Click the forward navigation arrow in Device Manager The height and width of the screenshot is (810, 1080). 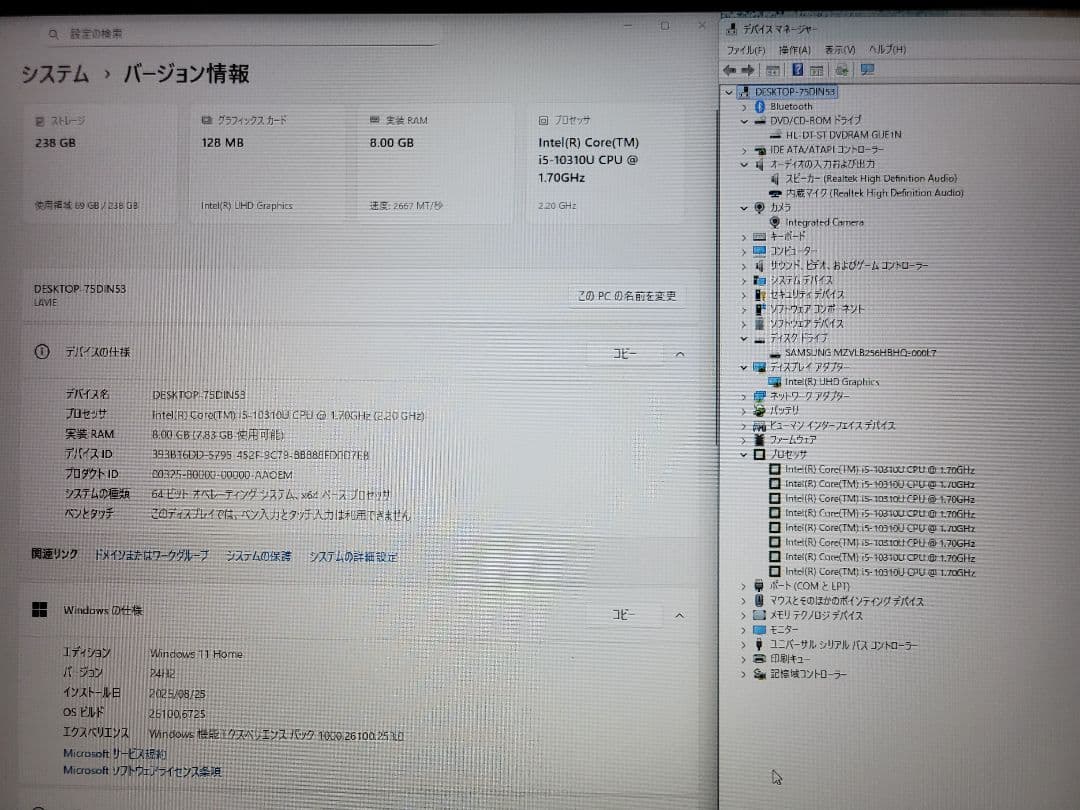tap(748, 69)
